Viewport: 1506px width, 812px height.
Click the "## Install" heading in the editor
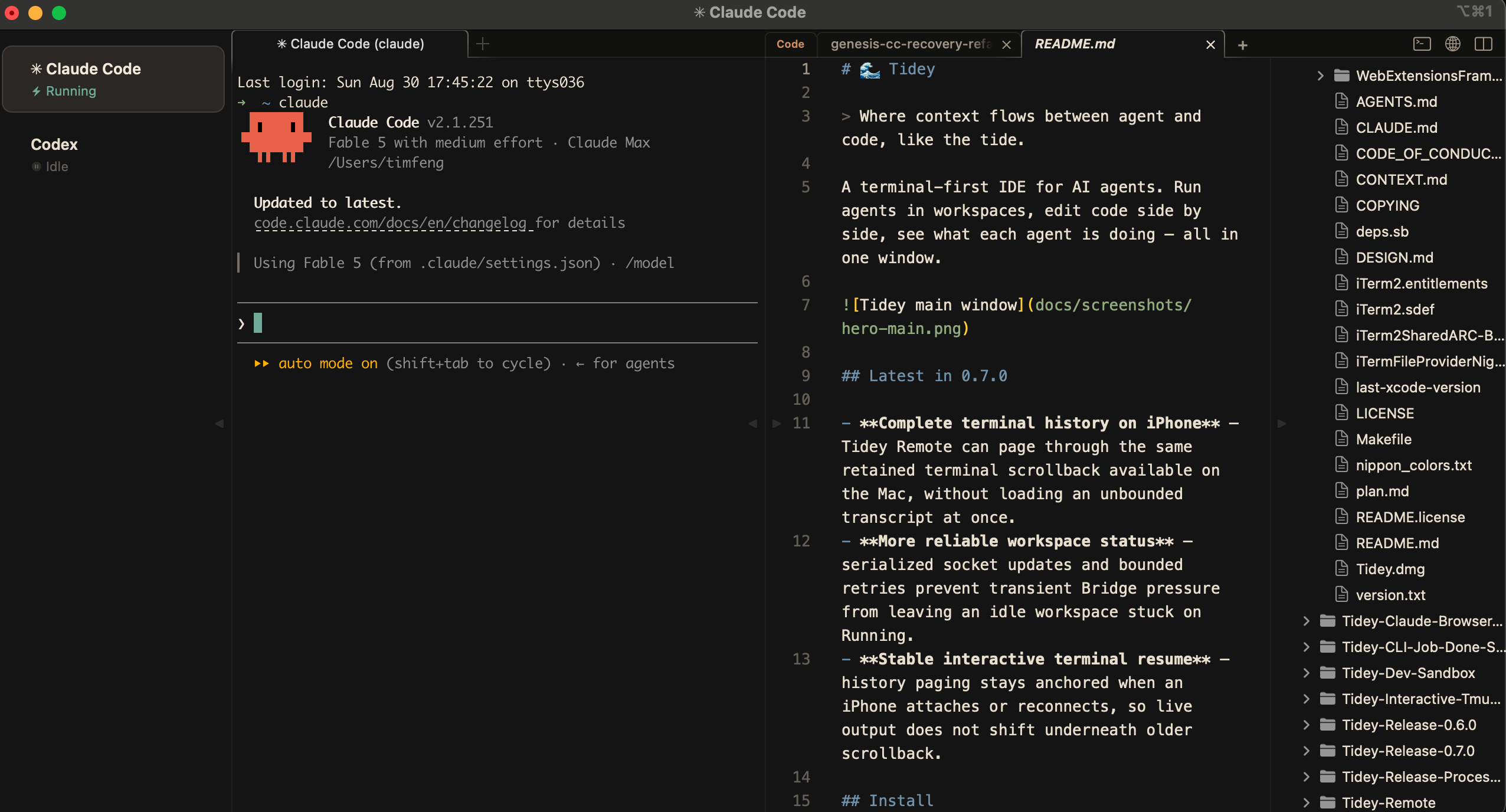888,800
